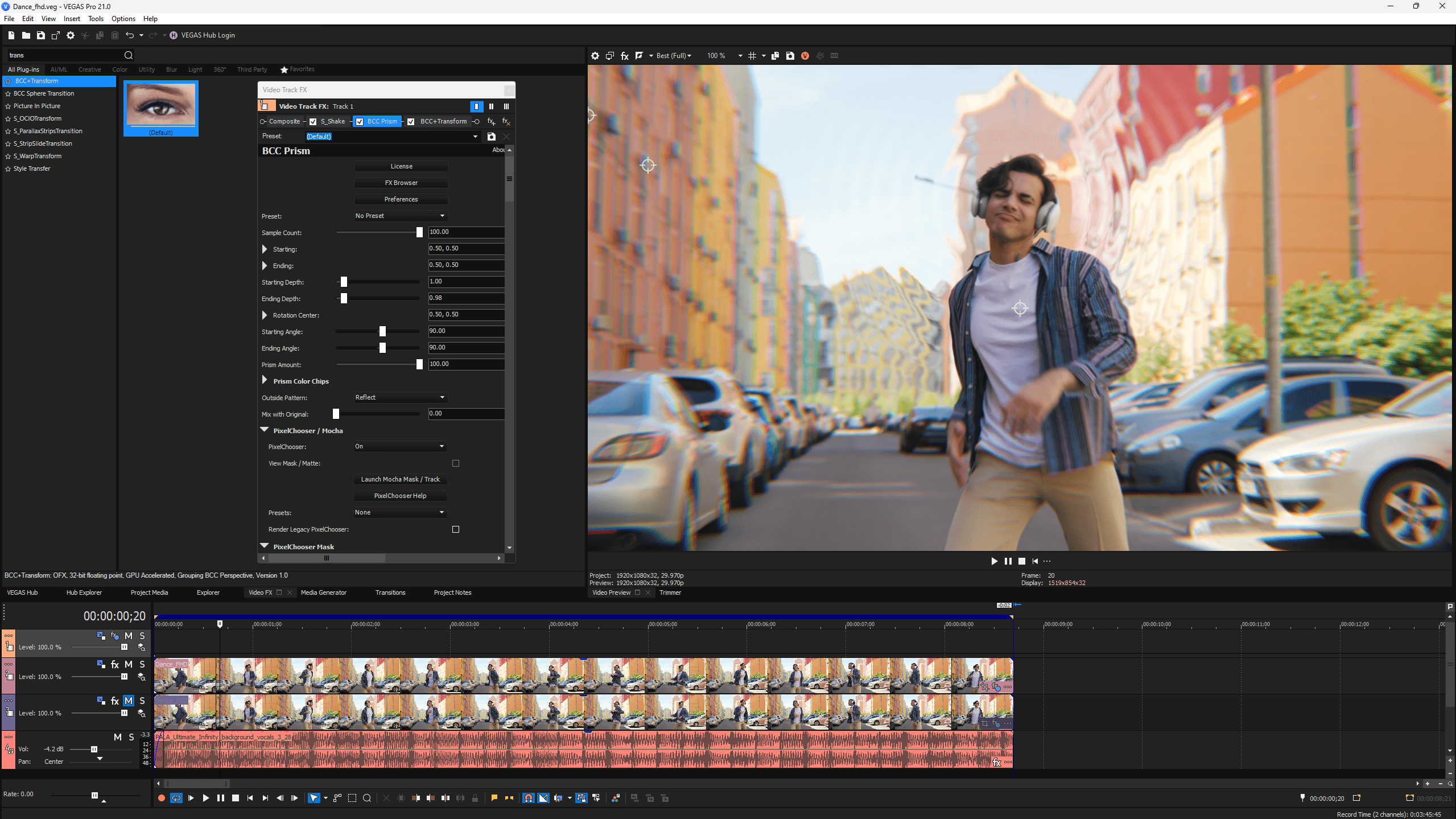This screenshot has height=819, width=1456.
Task: Enable Render Legacy PixelChooser checkbox
Action: 455,529
